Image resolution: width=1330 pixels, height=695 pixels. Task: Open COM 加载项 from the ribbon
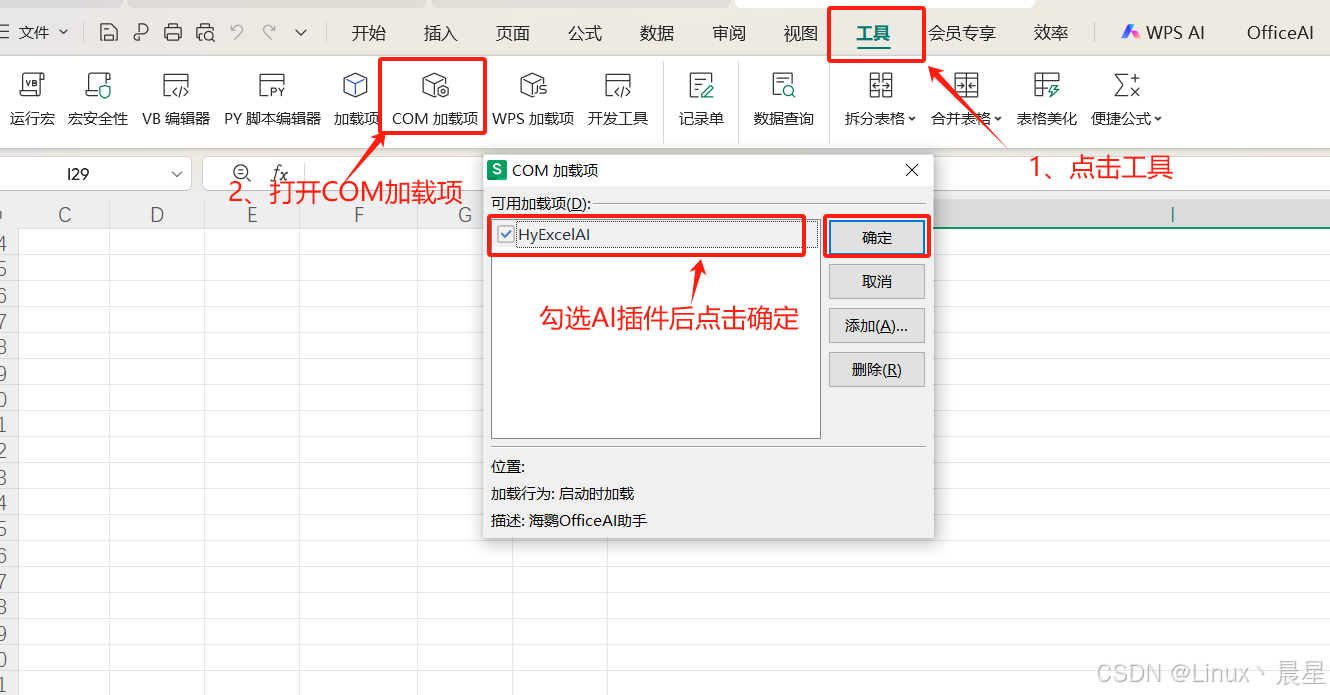[435, 100]
